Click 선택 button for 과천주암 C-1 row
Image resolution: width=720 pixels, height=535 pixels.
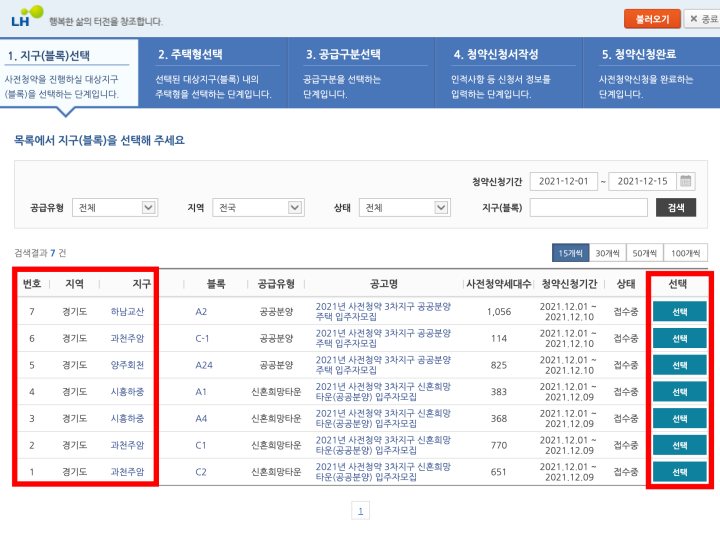[x=680, y=338]
